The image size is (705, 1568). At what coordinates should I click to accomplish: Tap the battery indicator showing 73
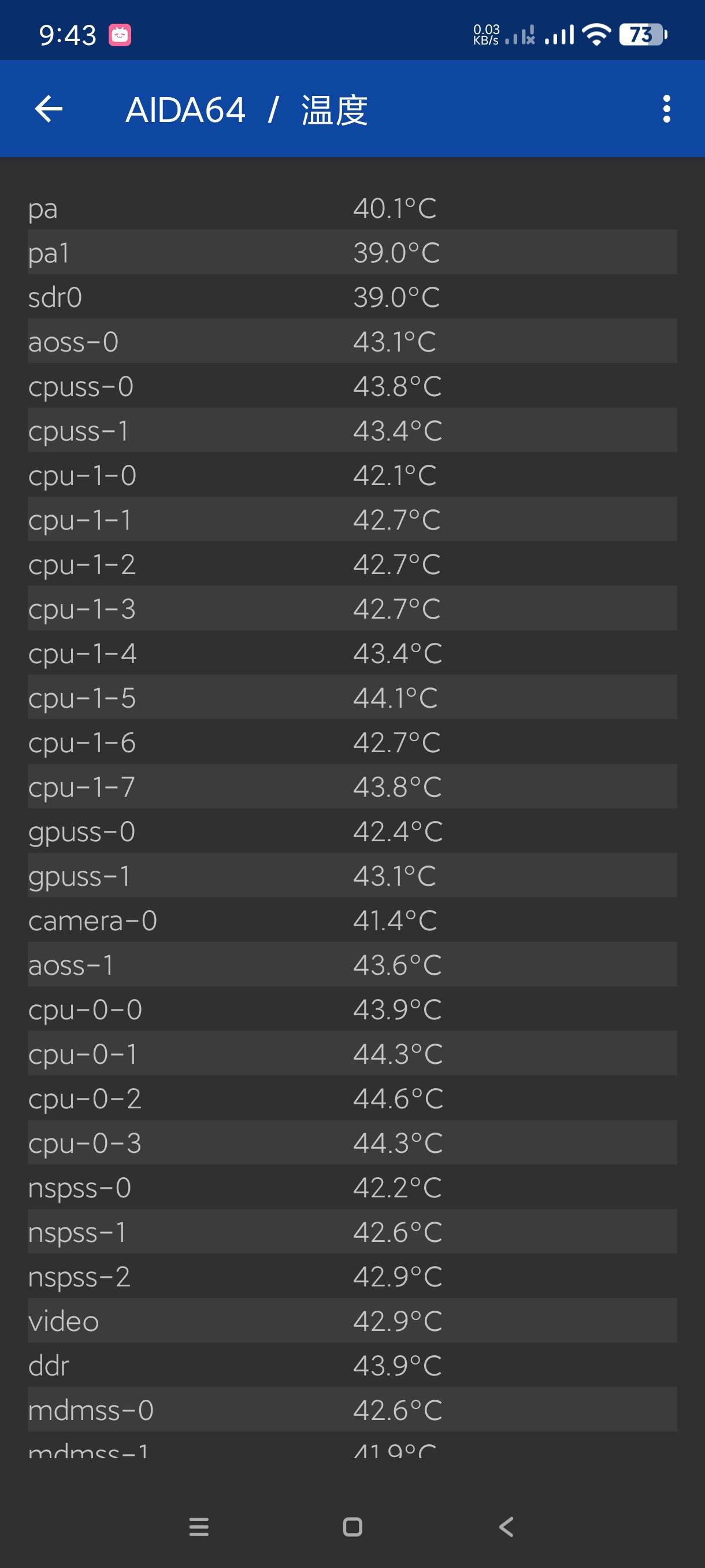point(643,35)
